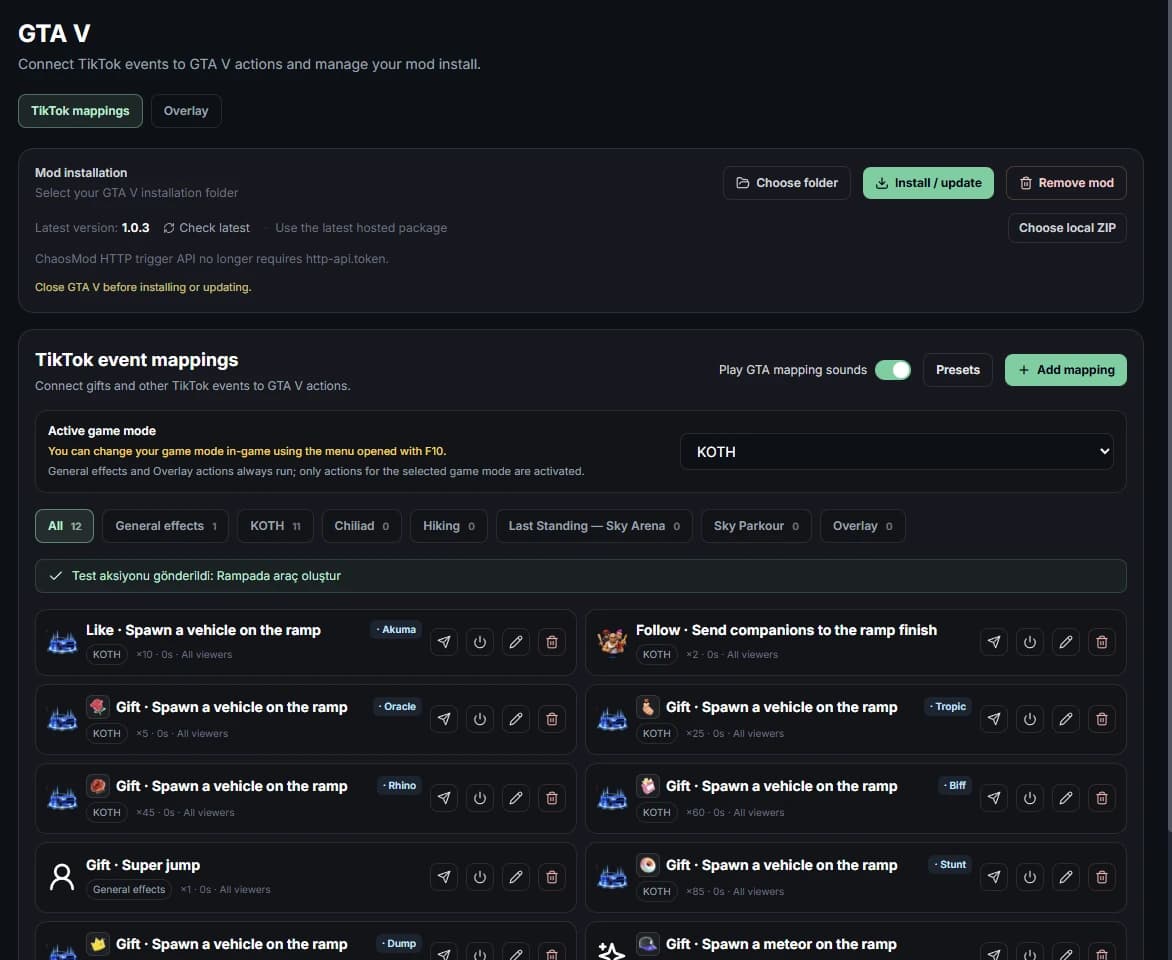Image resolution: width=1172 pixels, height=960 pixels.
Task: Click Choose local ZIP button
Action: click(x=1067, y=228)
